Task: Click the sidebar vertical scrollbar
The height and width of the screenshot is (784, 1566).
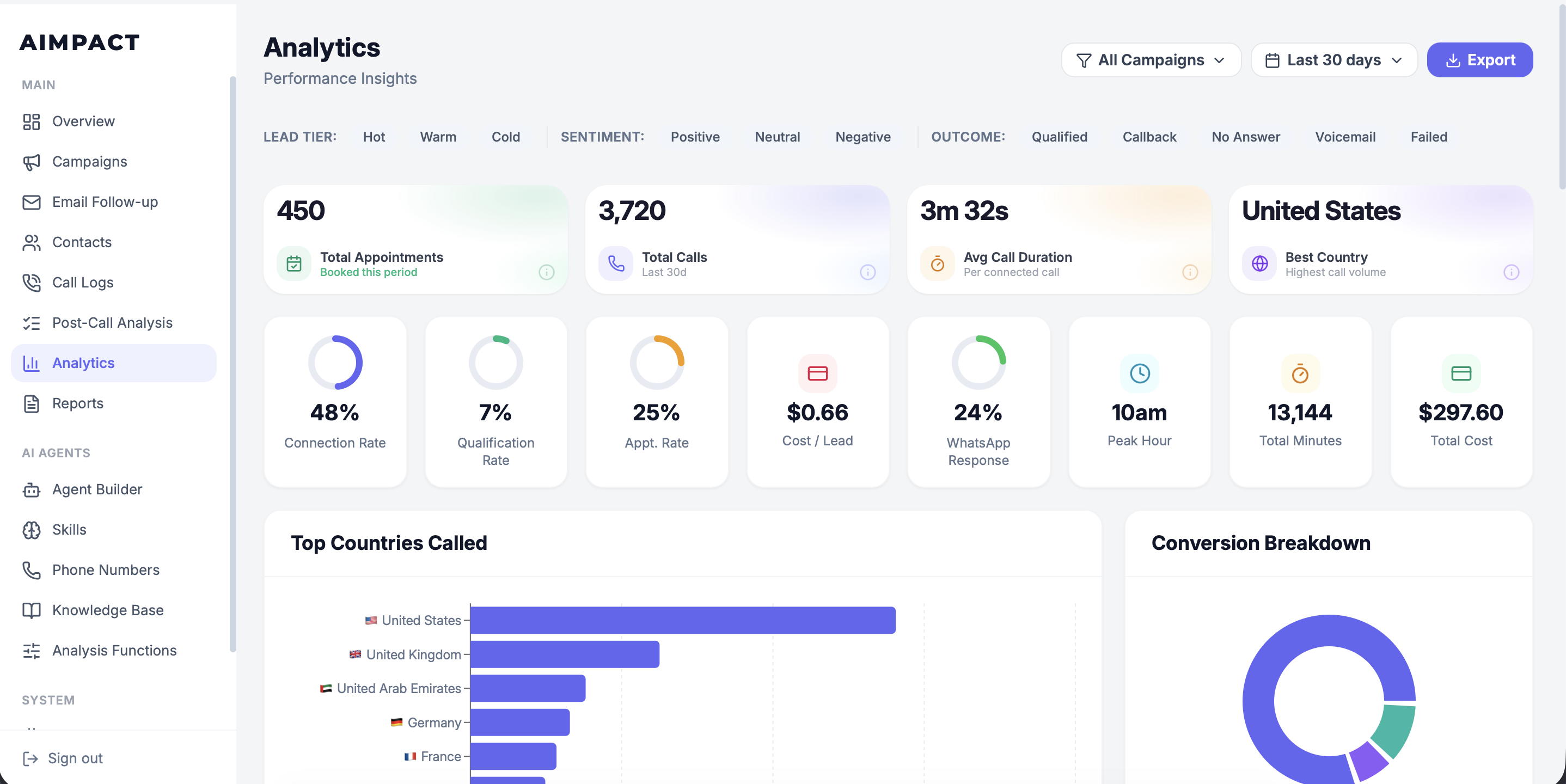Action: (x=232, y=365)
